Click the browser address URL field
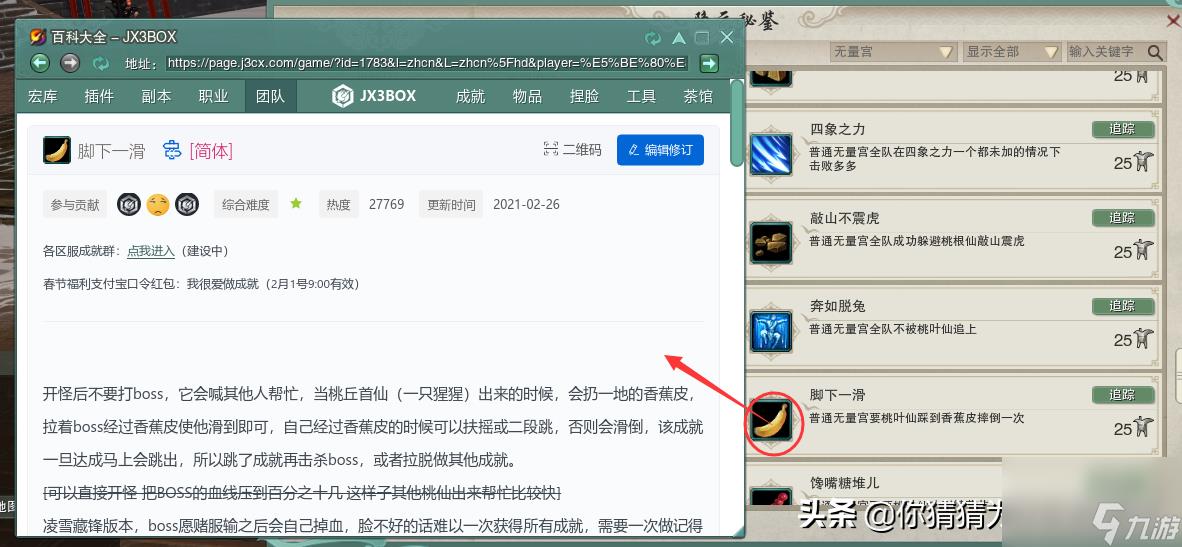 (x=427, y=63)
